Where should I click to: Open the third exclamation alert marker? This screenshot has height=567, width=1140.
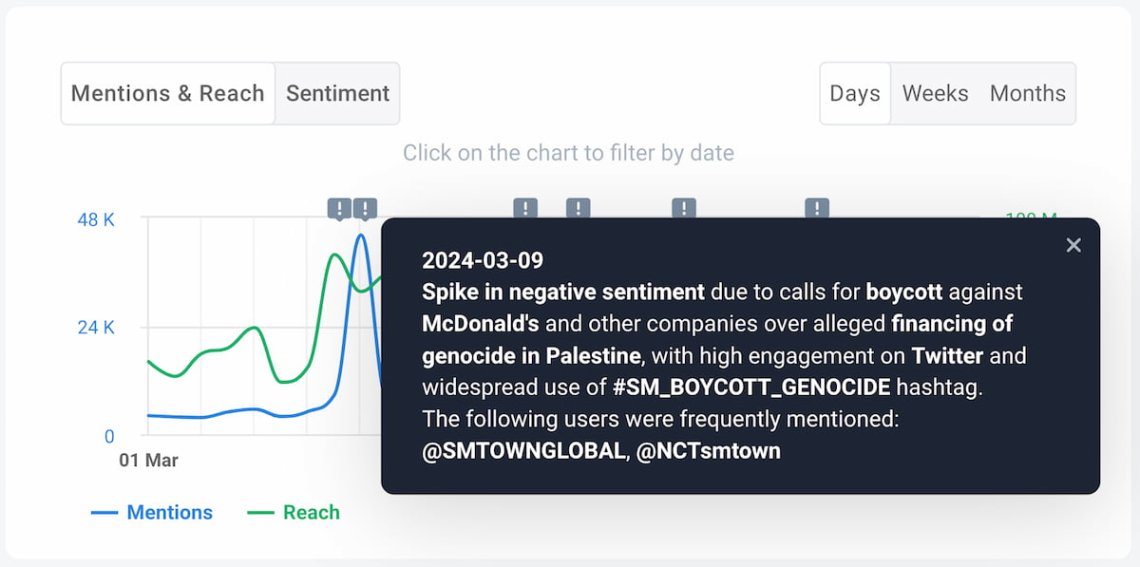(526, 208)
